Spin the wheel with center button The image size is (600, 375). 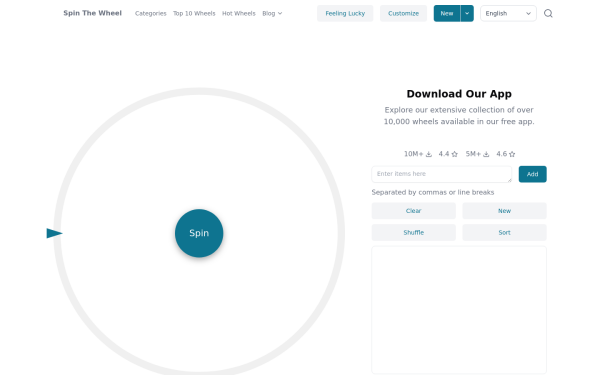pos(199,233)
